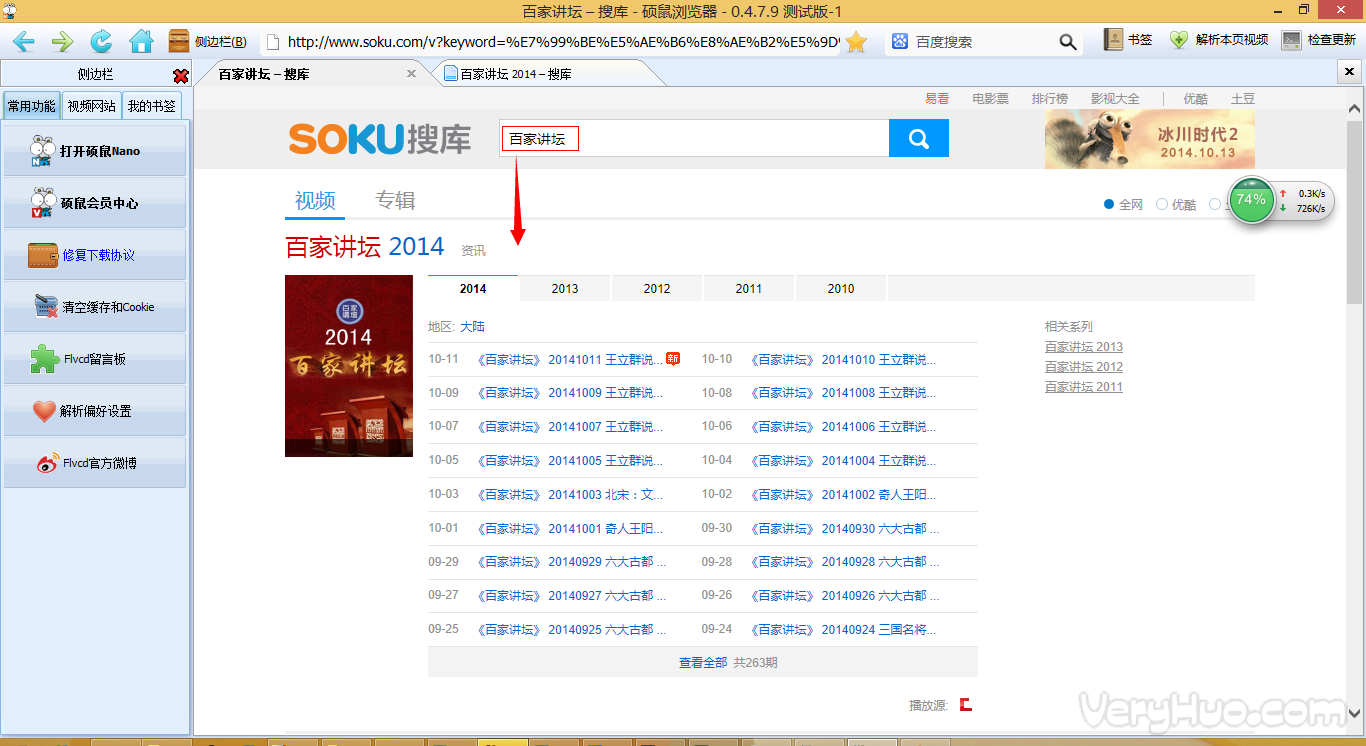Click 检查更新 check update button

click(x=1318, y=40)
